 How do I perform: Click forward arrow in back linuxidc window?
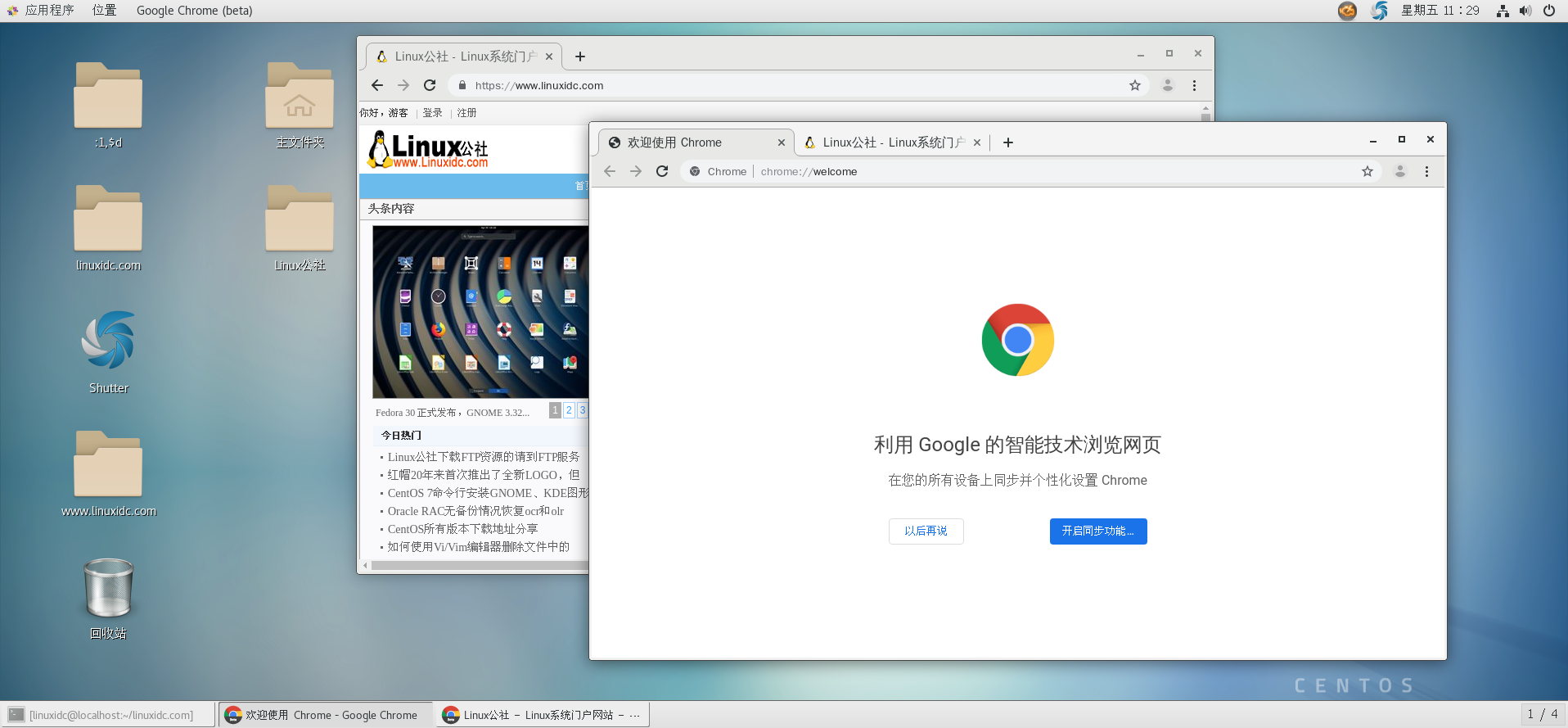click(x=403, y=85)
